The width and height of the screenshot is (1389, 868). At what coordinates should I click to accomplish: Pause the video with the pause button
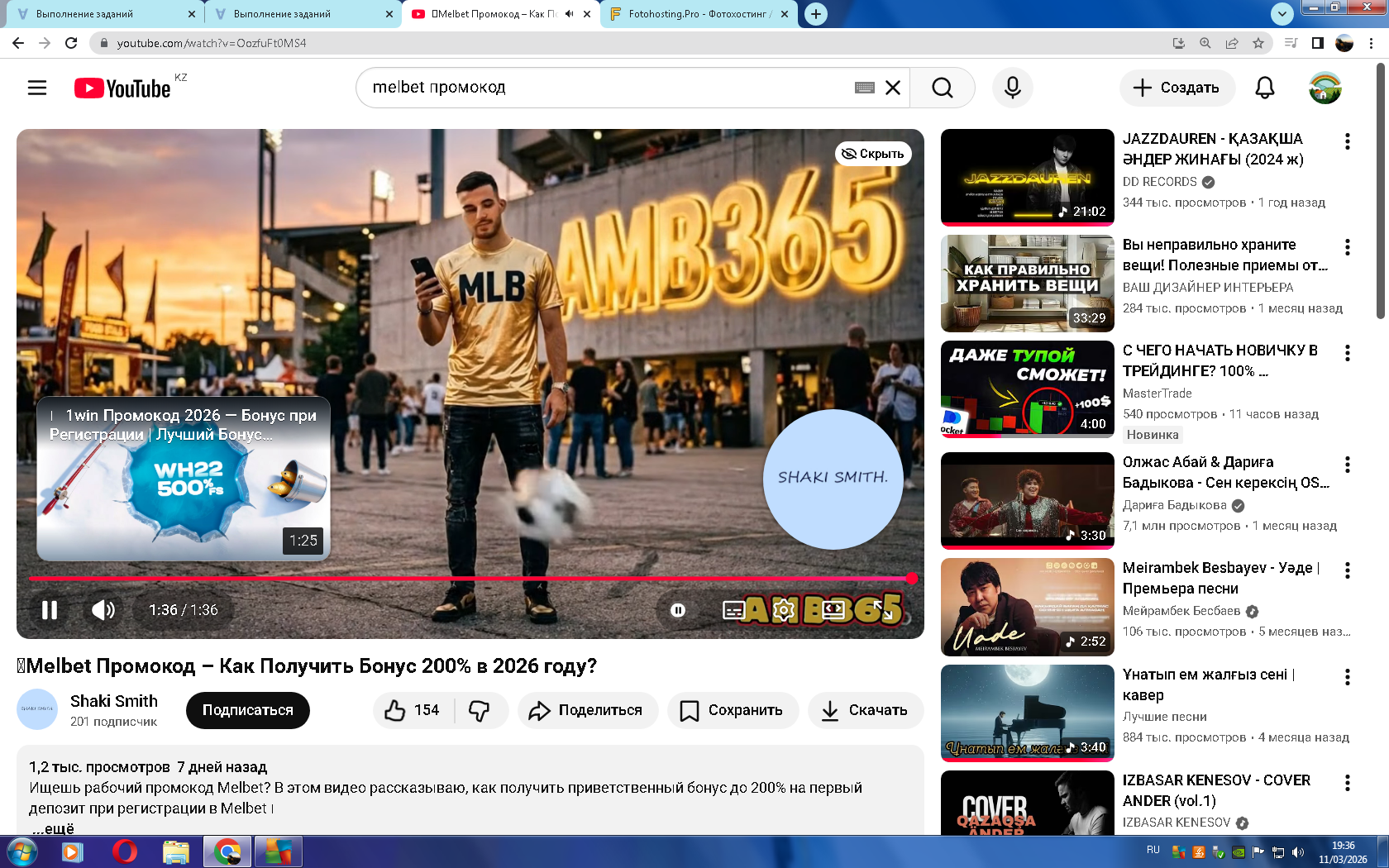click(50, 610)
